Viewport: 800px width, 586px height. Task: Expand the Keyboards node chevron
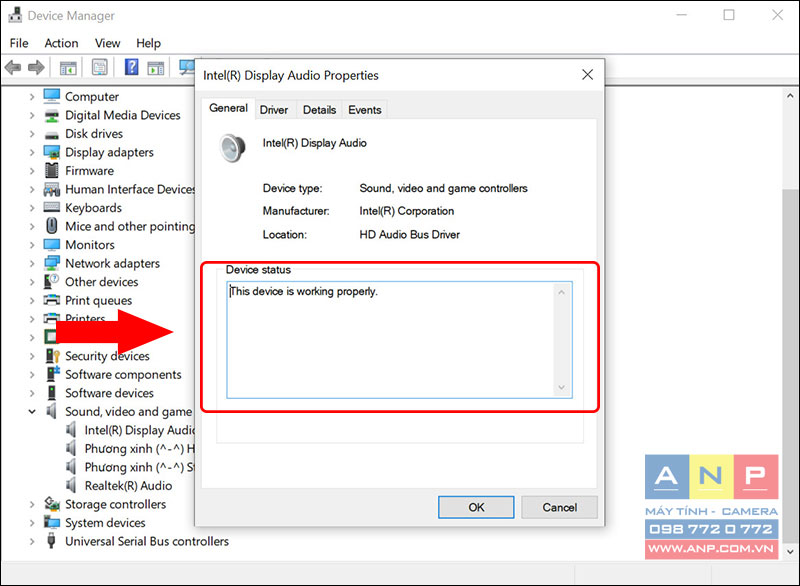tap(32, 208)
